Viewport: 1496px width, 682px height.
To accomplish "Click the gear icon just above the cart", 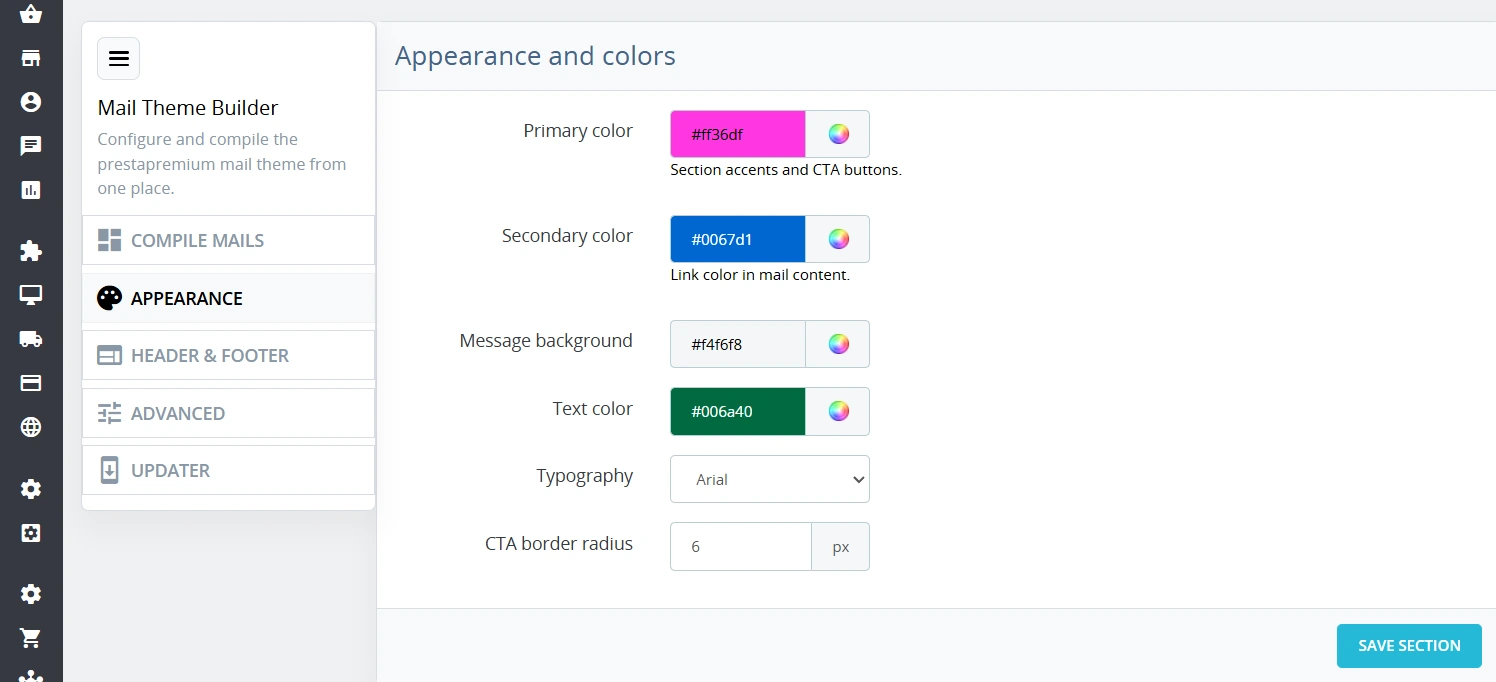I will point(31,594).
